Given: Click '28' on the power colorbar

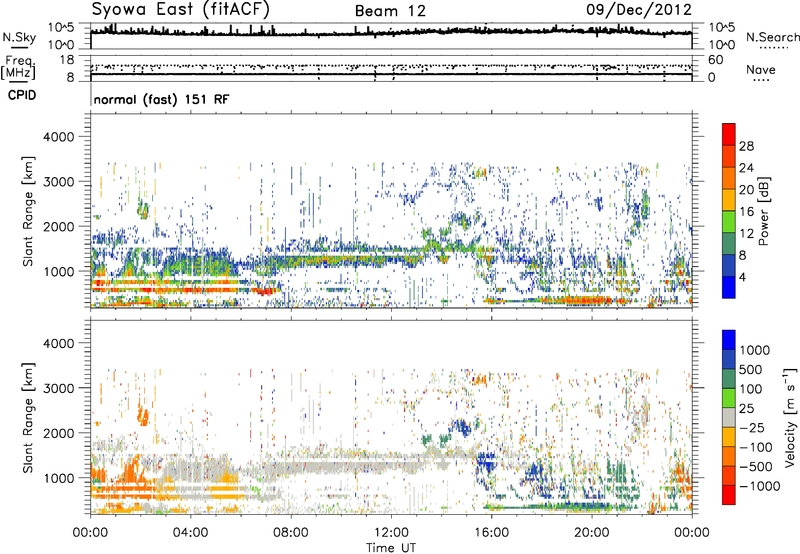Looking at the screenshot, I should pyautogui.click(x=746, y=146).
